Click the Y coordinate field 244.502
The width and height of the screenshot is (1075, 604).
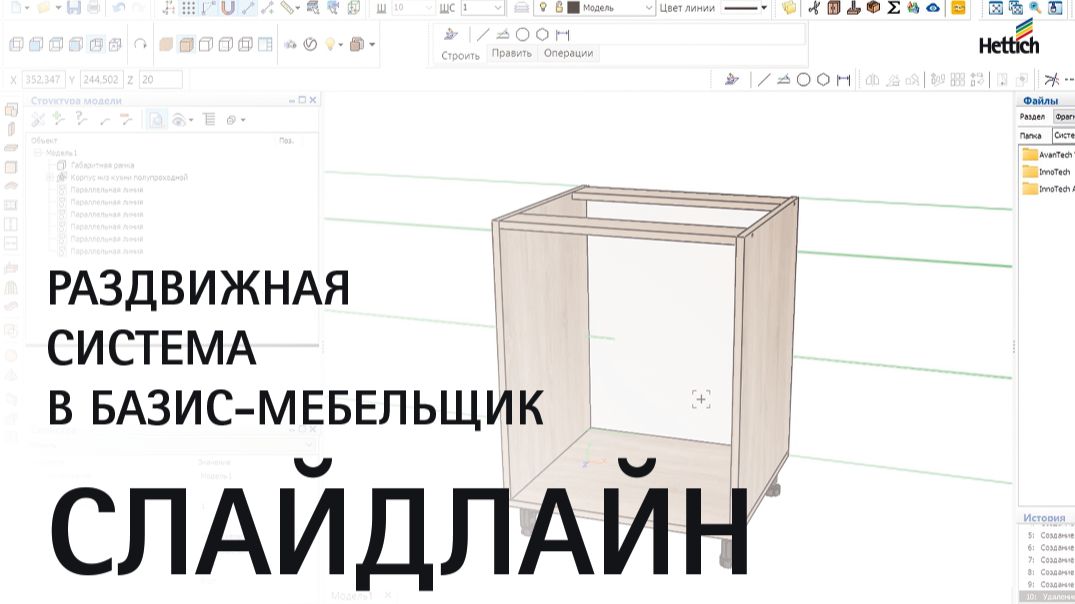point(101,80)
